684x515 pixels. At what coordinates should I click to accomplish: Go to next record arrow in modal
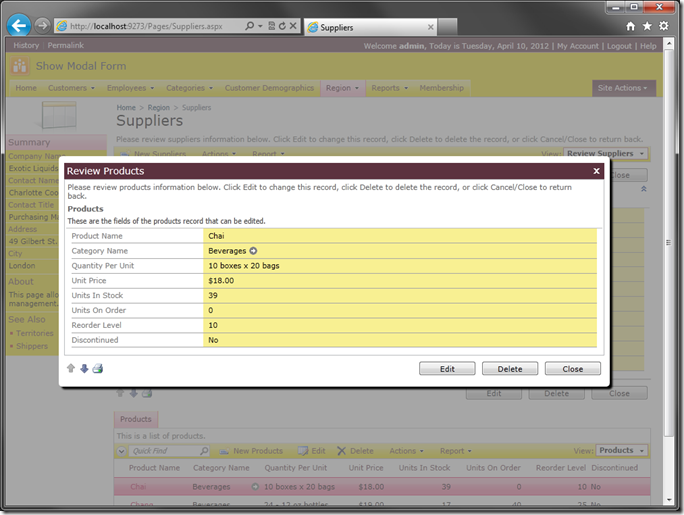tap(84, 368)
